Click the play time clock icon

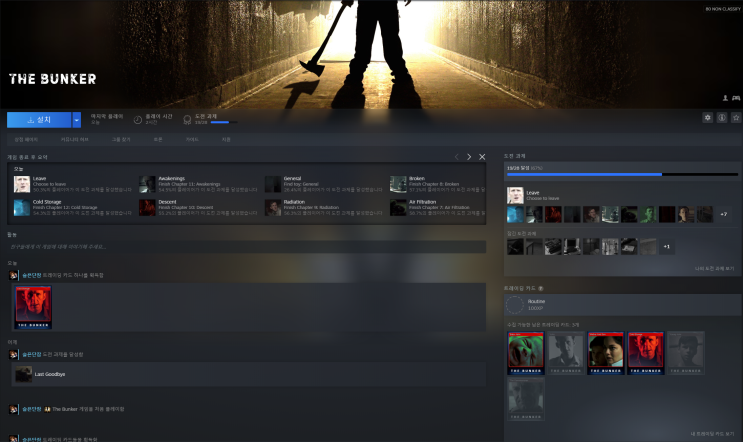pyautogui.click(x=137, y=120)
